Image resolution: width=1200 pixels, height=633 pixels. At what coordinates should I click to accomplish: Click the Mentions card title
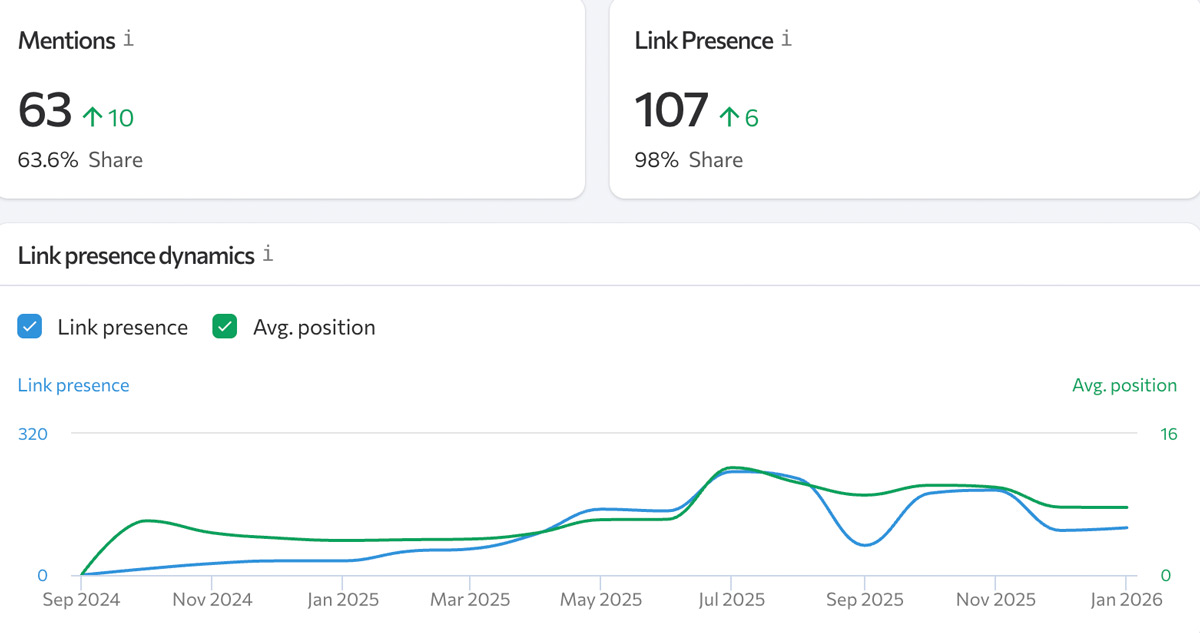click(x=67, y=41)
